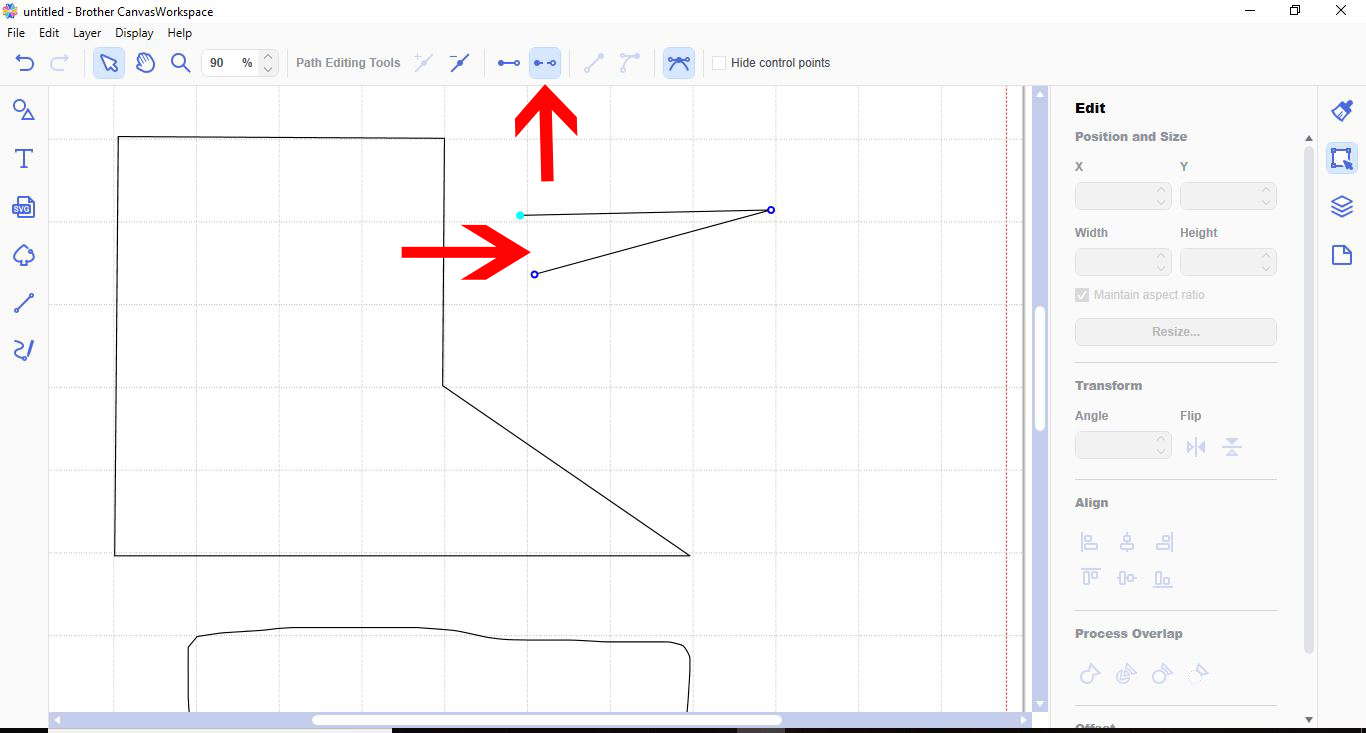
Task: Open the Artboard page panel icon
Action: pyautogui.click(x=1342, y=256)
